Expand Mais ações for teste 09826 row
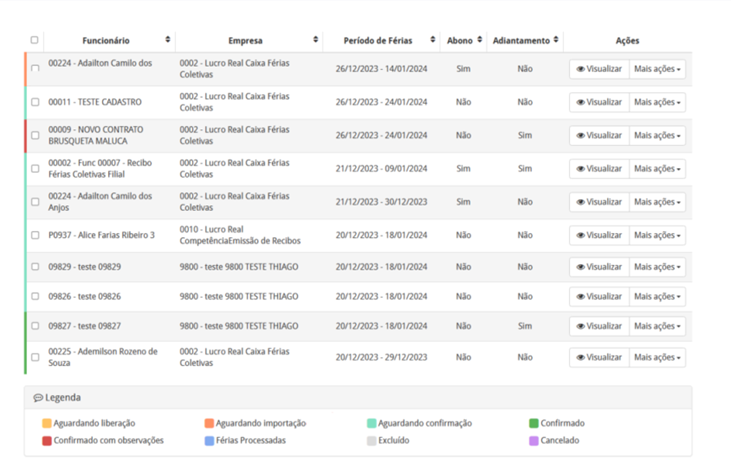 pos(657,296)
